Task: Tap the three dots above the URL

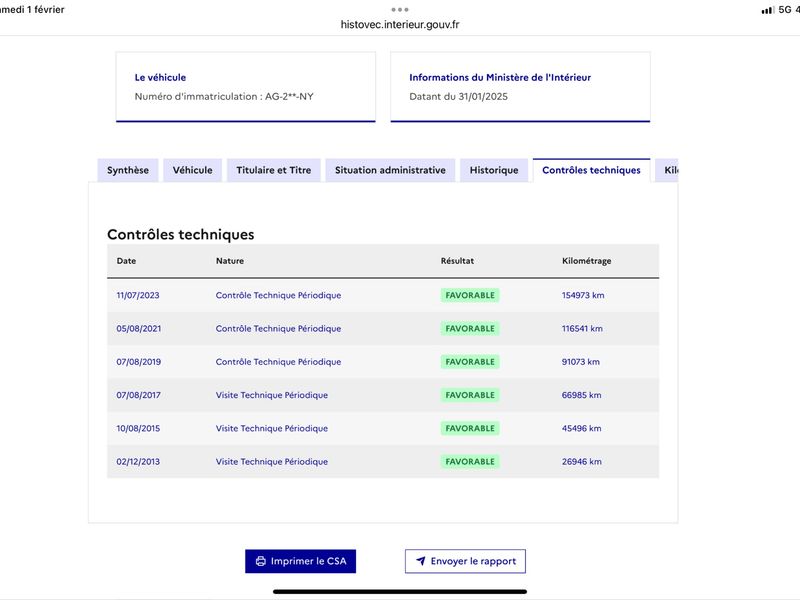Action: (400, 10)
